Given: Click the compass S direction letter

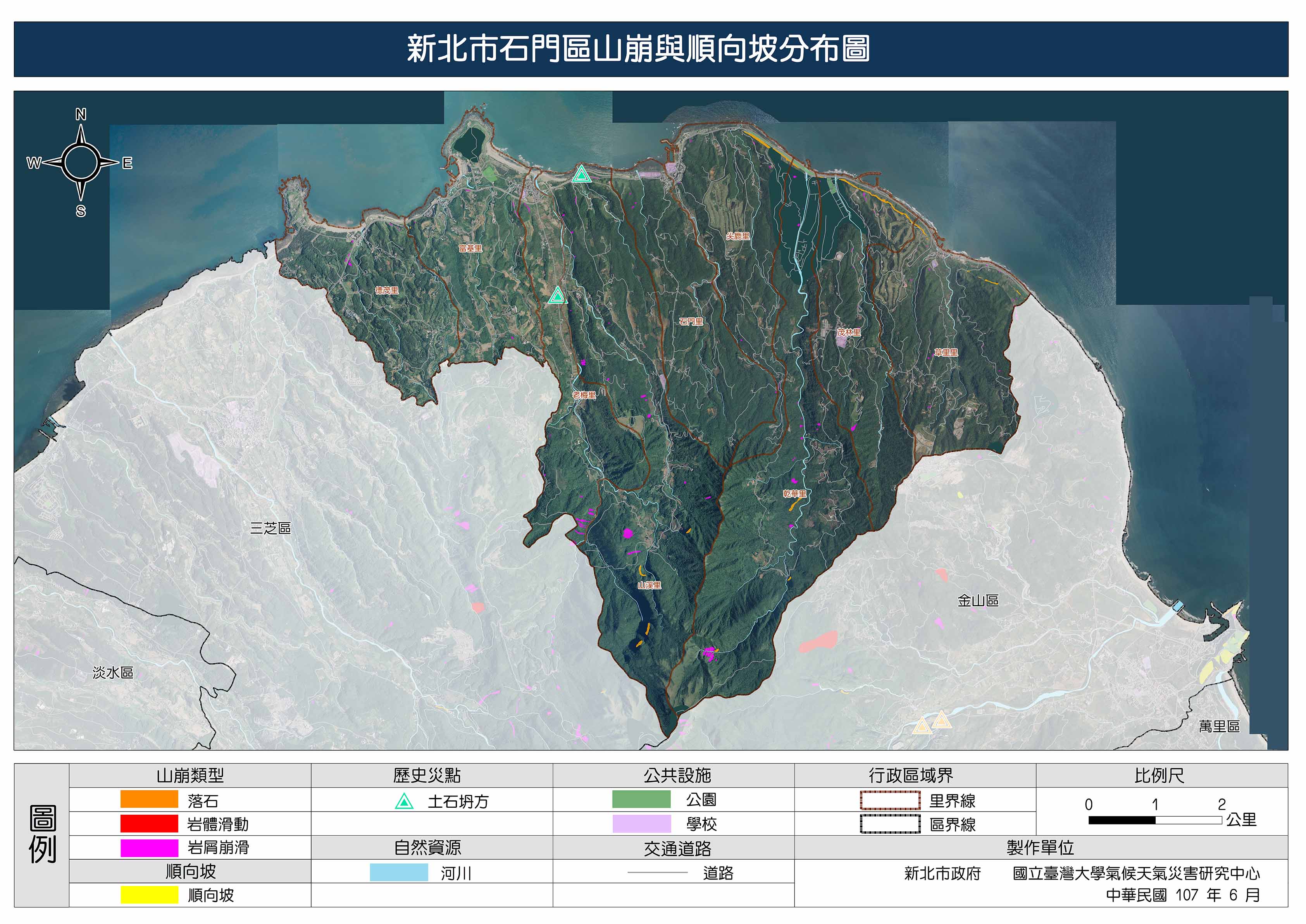Looking at the screenshot, I should point(81,211).
